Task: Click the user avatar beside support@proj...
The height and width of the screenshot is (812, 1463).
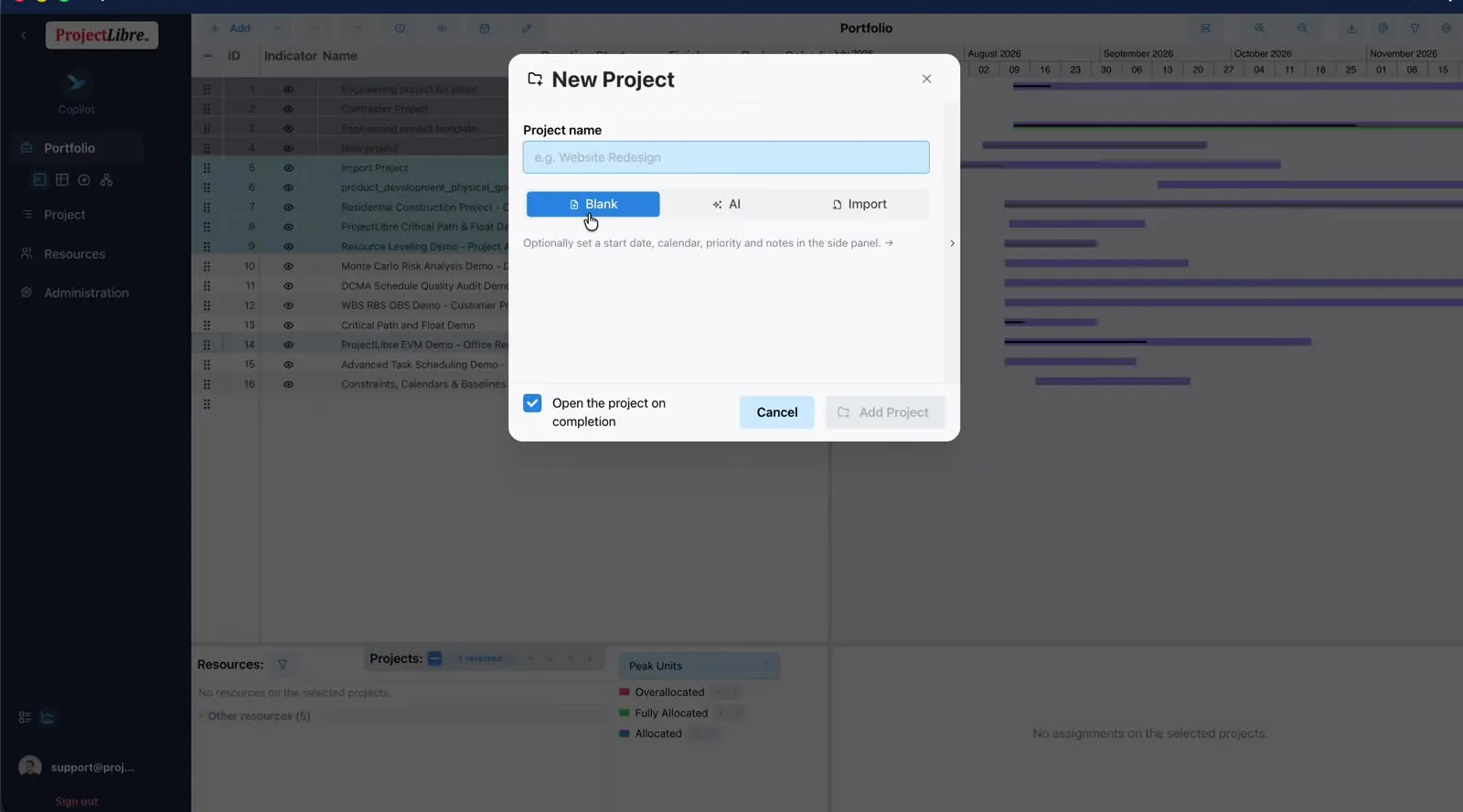Action: [30, 767]
